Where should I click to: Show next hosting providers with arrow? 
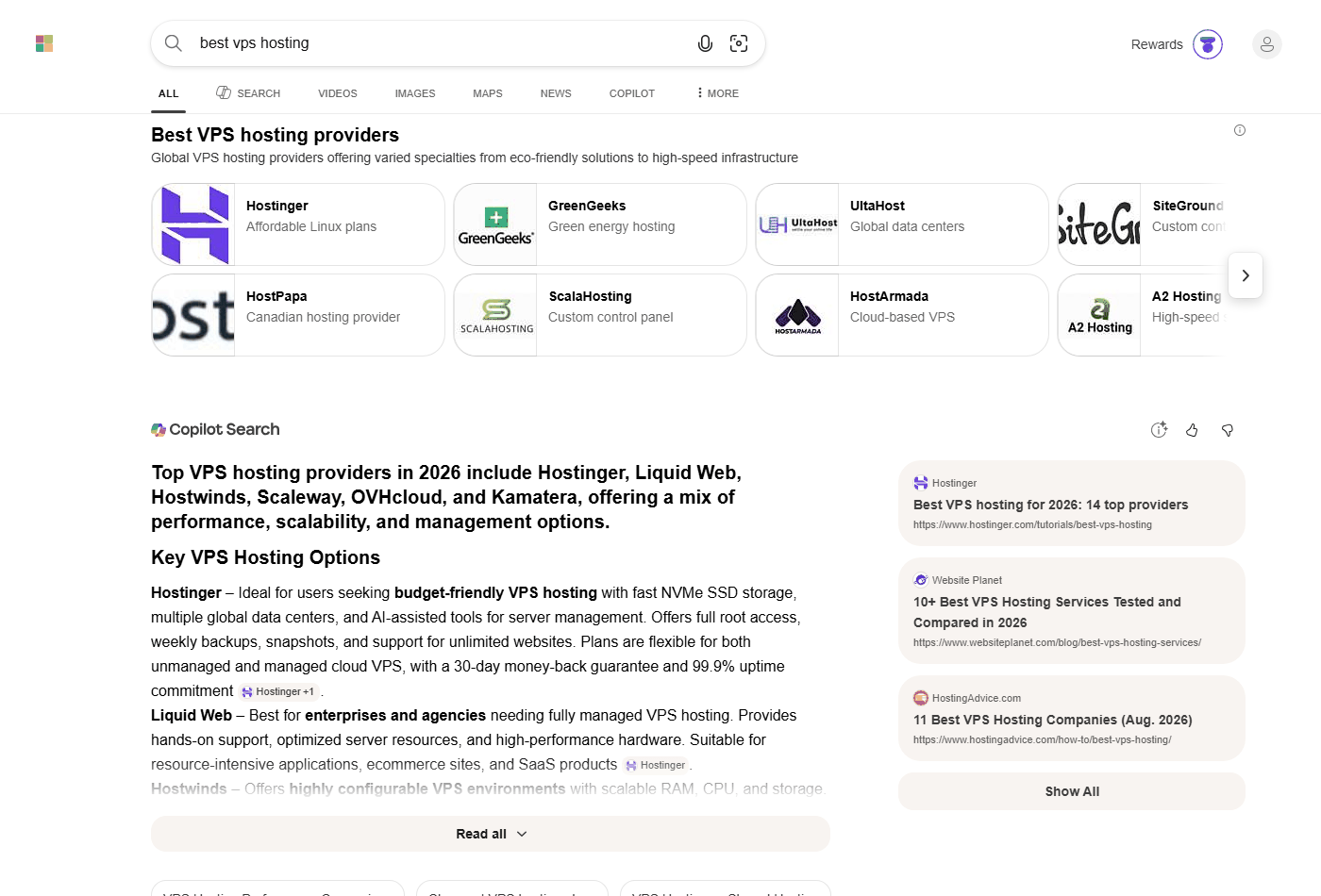(1246, 275)
